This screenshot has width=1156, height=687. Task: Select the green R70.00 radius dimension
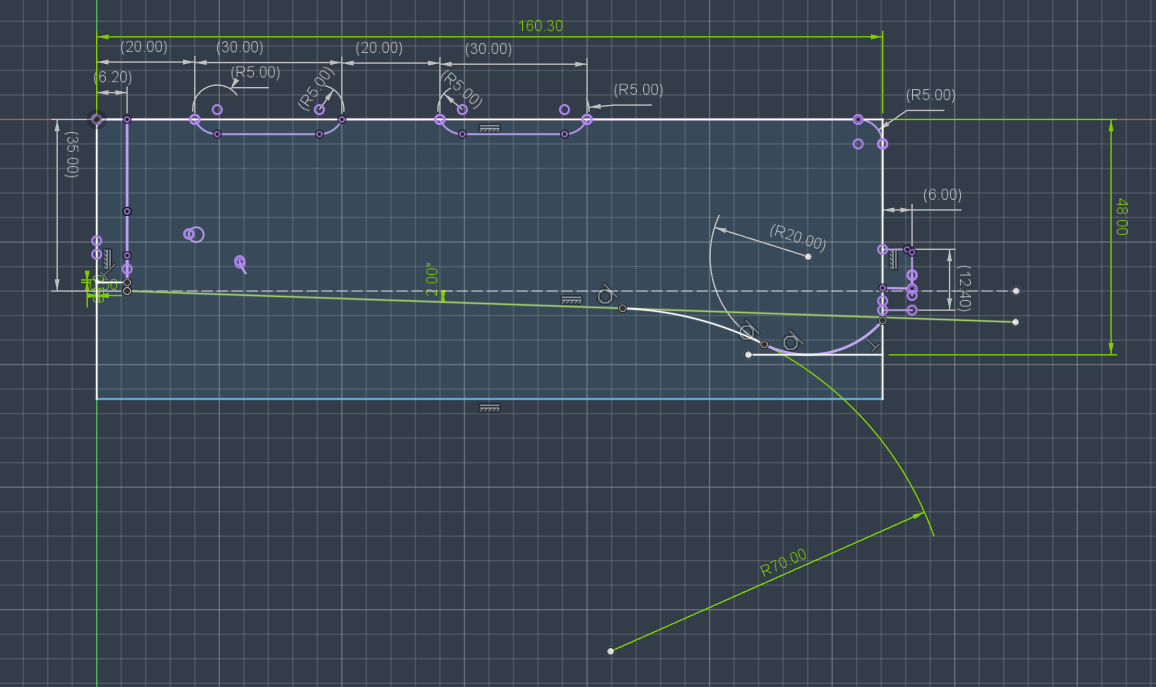pyautogui.click(x=783, y=562)
